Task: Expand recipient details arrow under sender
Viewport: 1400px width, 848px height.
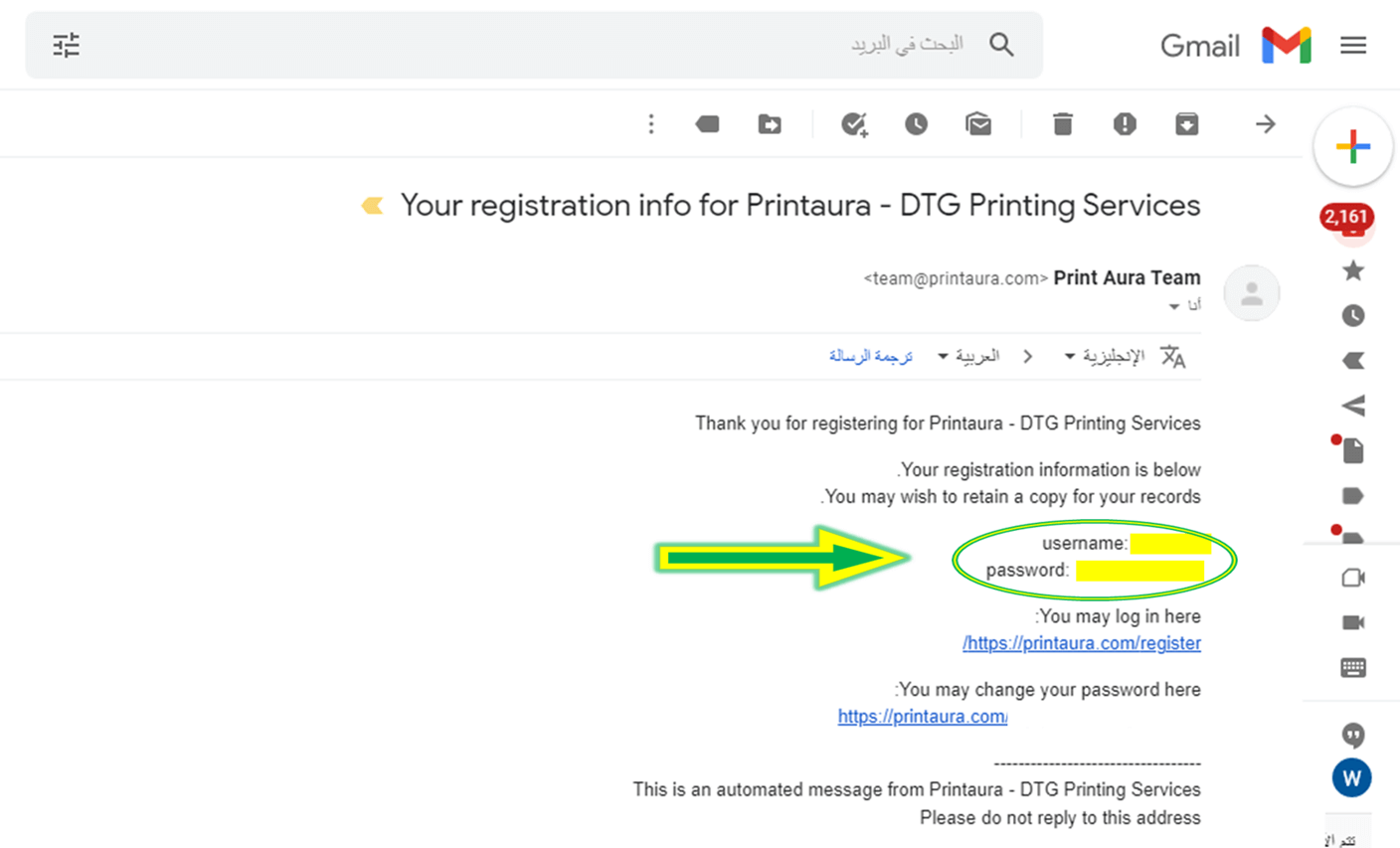Action: (x=1174, y=307)
